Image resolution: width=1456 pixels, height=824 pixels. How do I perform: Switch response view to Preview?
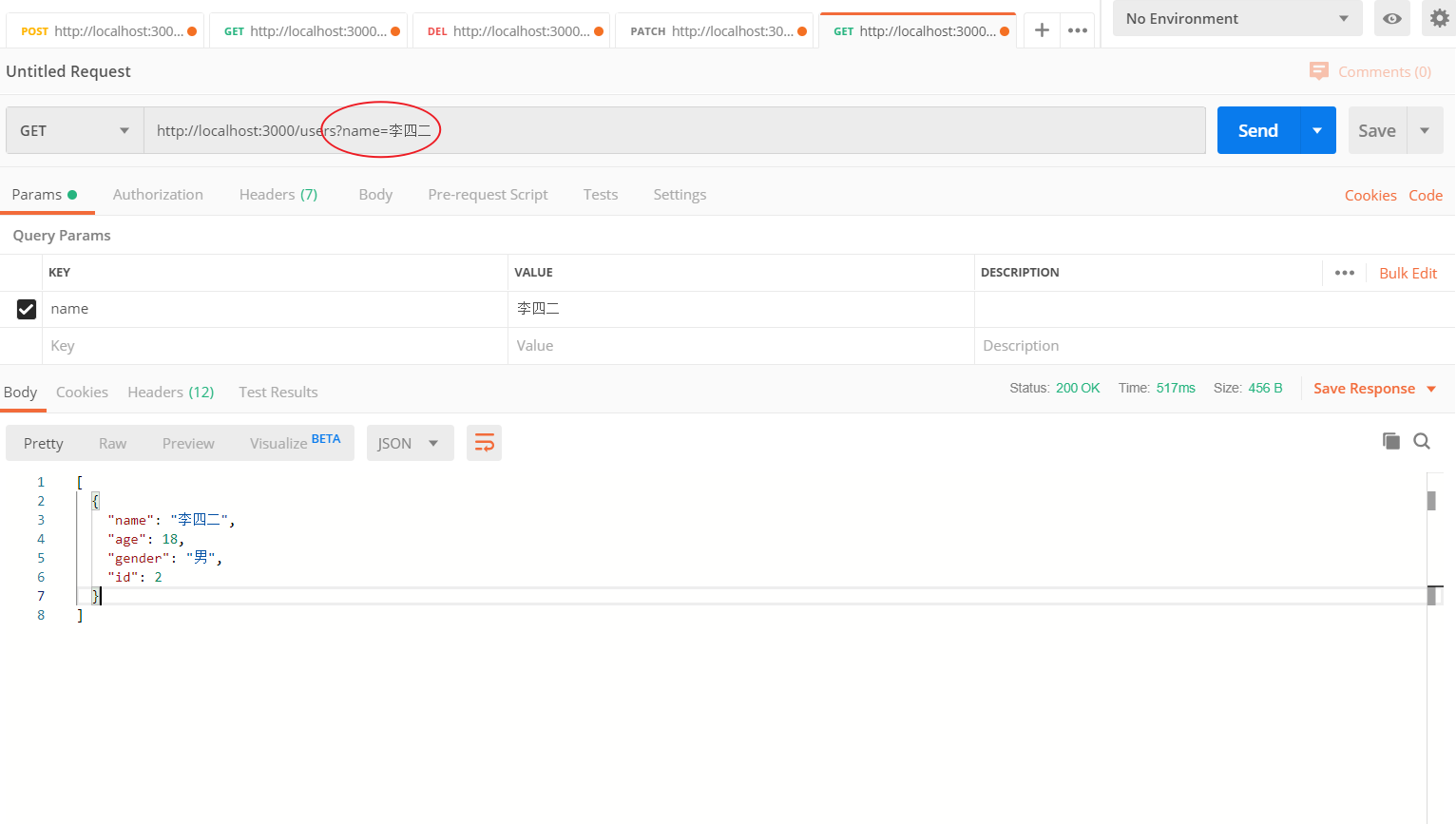pyautogui.click(x=188, y=443)
